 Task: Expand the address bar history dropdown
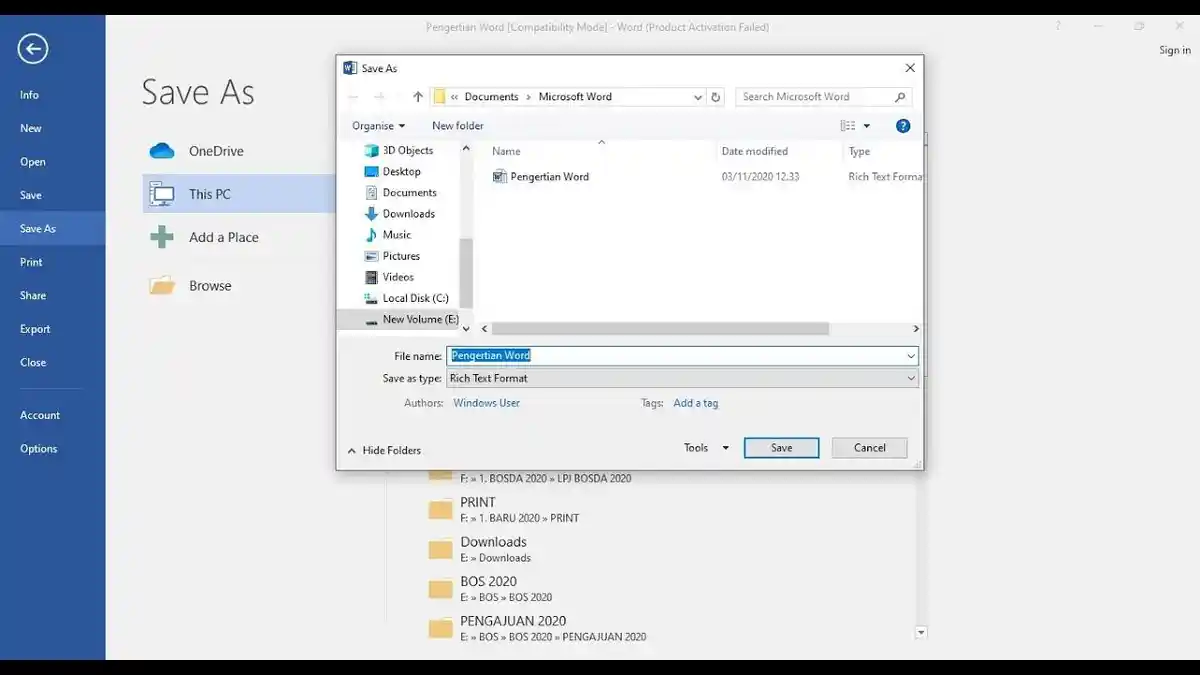coord(698,97)
